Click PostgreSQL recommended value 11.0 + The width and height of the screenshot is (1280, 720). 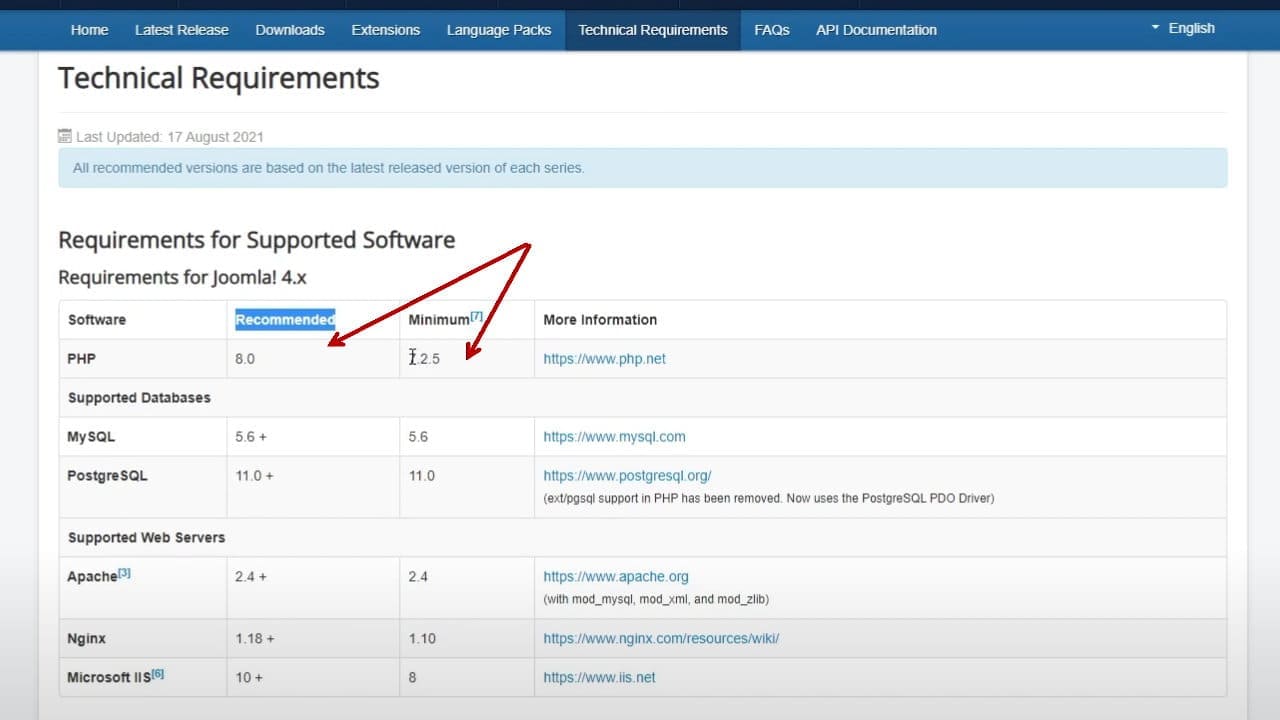tap(254, 475)
